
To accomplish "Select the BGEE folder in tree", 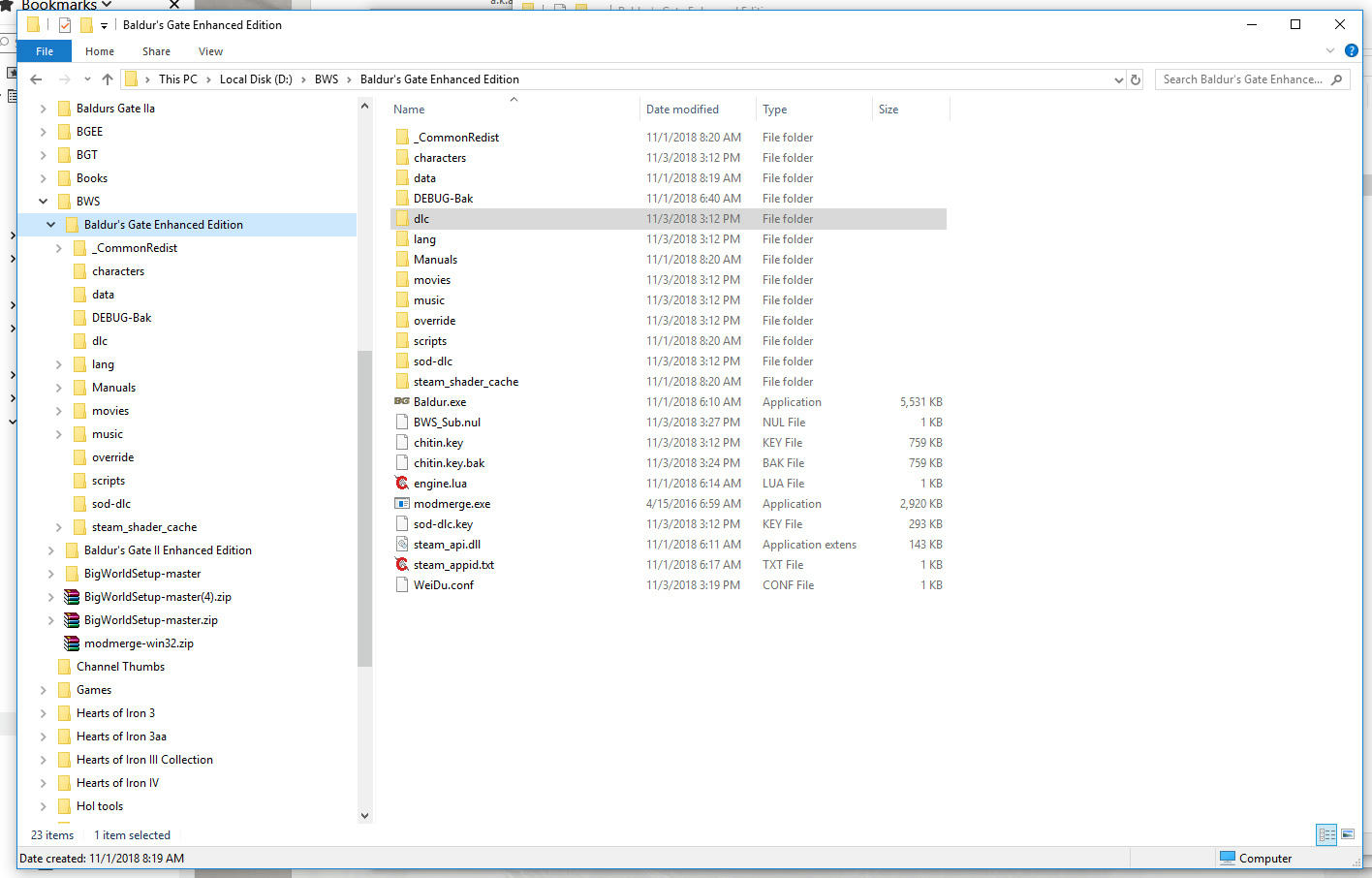I will coord(89,132).
